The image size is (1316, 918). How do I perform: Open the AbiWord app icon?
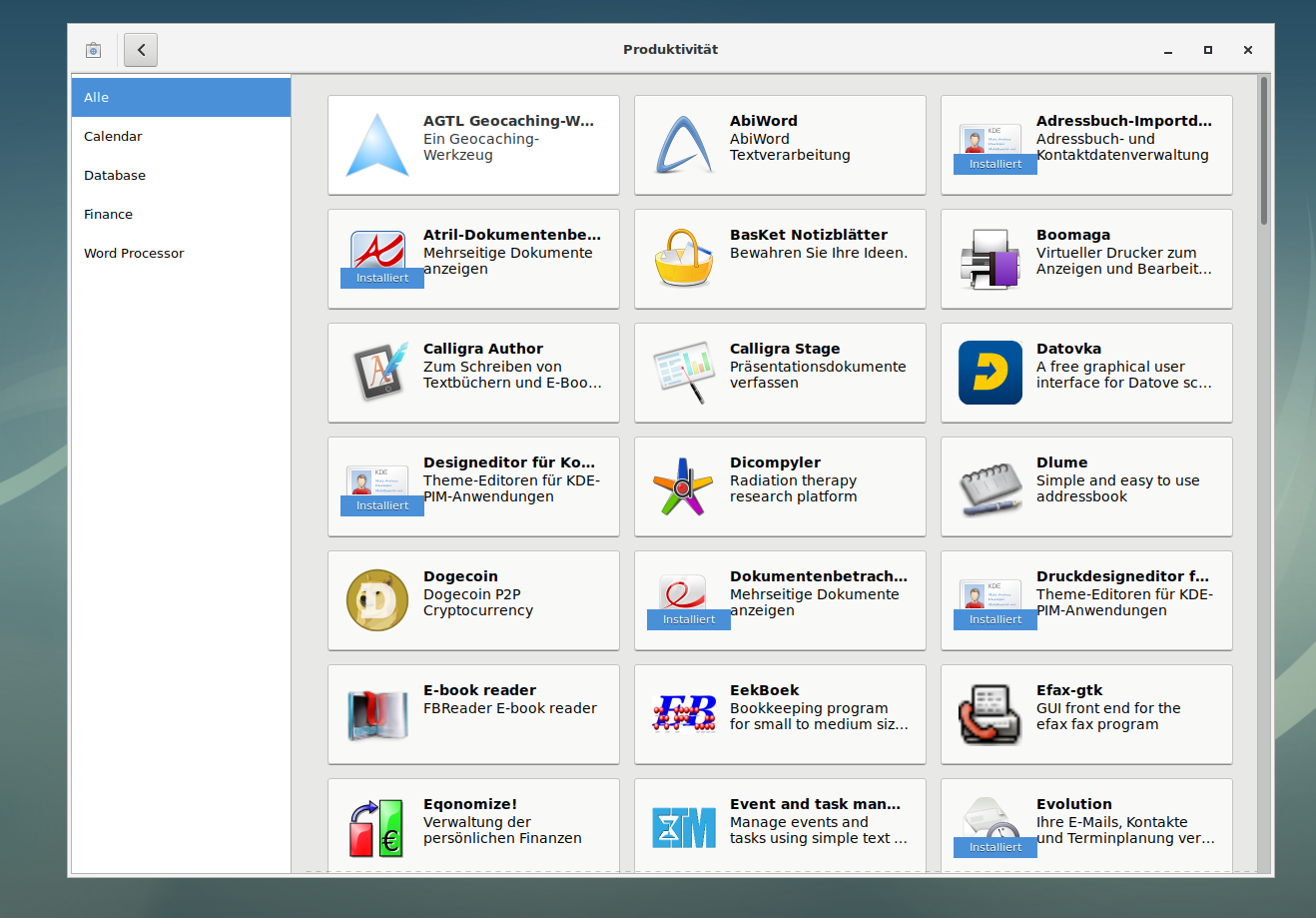pyautogui.click(x=684, y=146)
